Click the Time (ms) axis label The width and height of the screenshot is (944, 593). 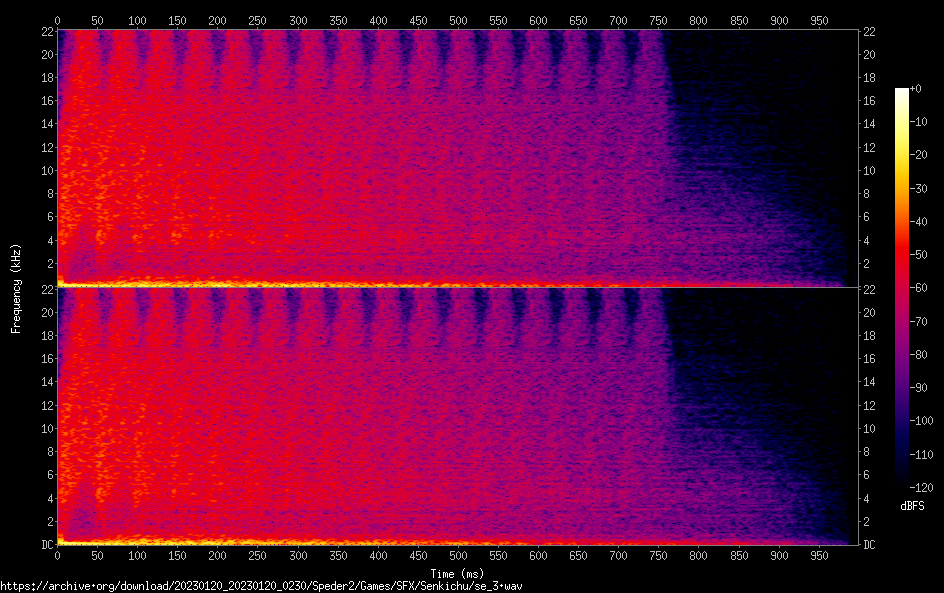pos(457,572)
